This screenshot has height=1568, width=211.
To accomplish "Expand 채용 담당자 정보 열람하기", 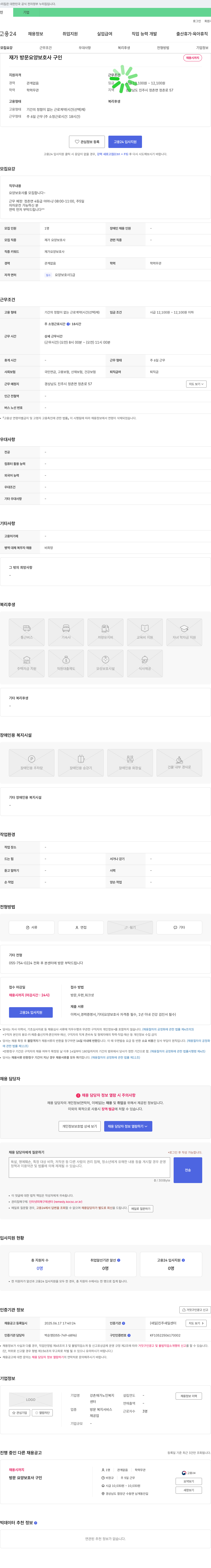I will tap(128, 1127).
